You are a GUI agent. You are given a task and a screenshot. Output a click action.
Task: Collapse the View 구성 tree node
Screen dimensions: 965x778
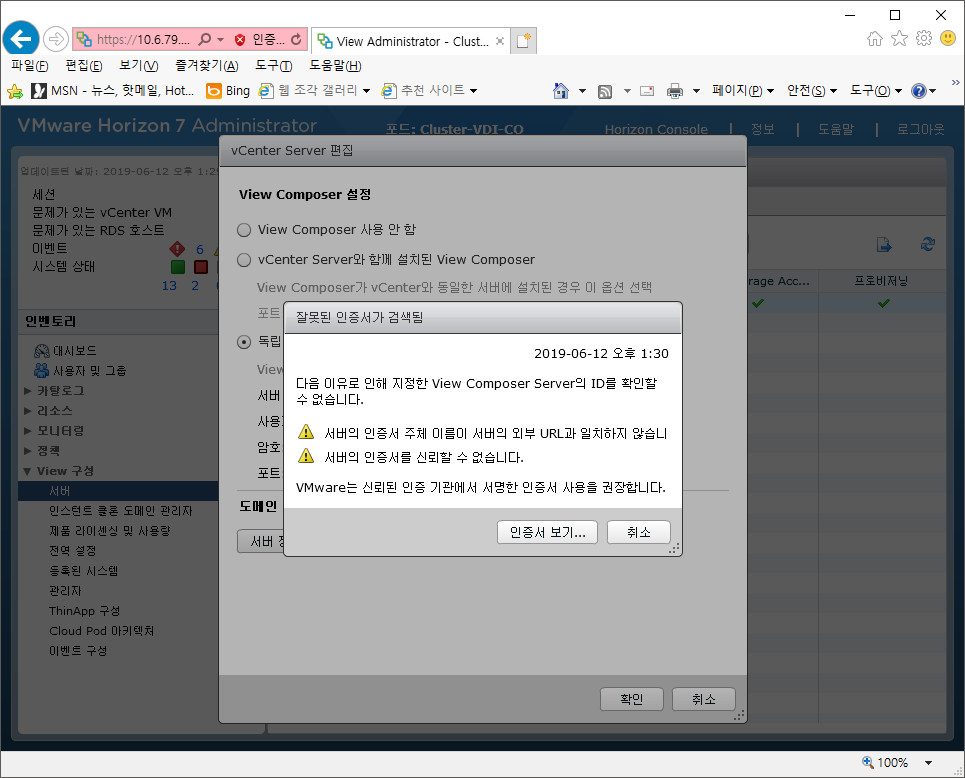click(x=28, y=471)
